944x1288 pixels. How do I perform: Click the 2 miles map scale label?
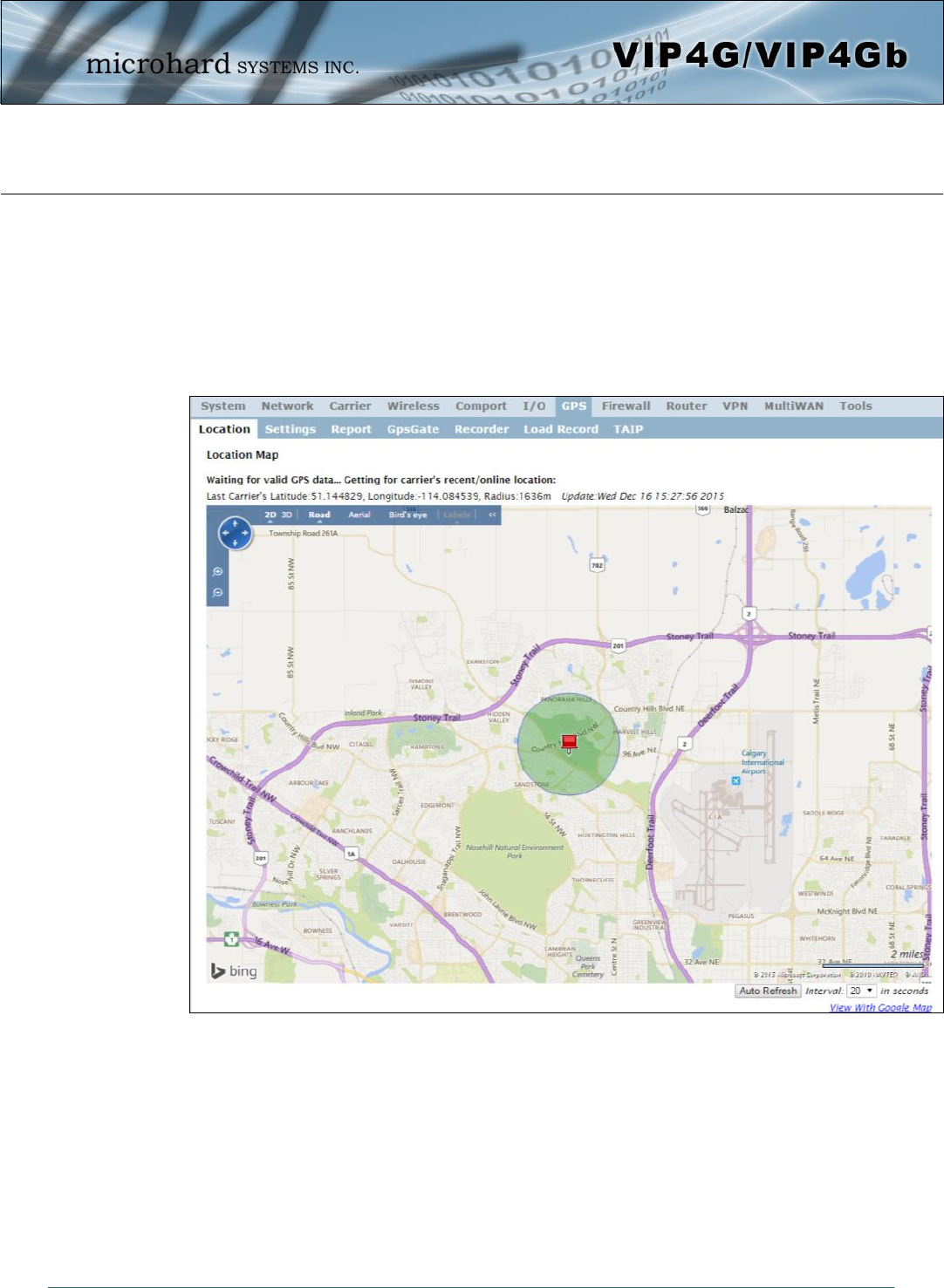(906, 954)
